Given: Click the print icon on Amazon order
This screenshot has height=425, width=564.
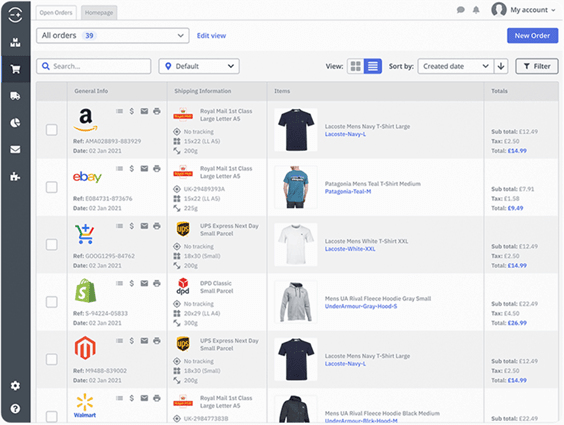Looking at the screenshot, I should (x=157, y=111).
